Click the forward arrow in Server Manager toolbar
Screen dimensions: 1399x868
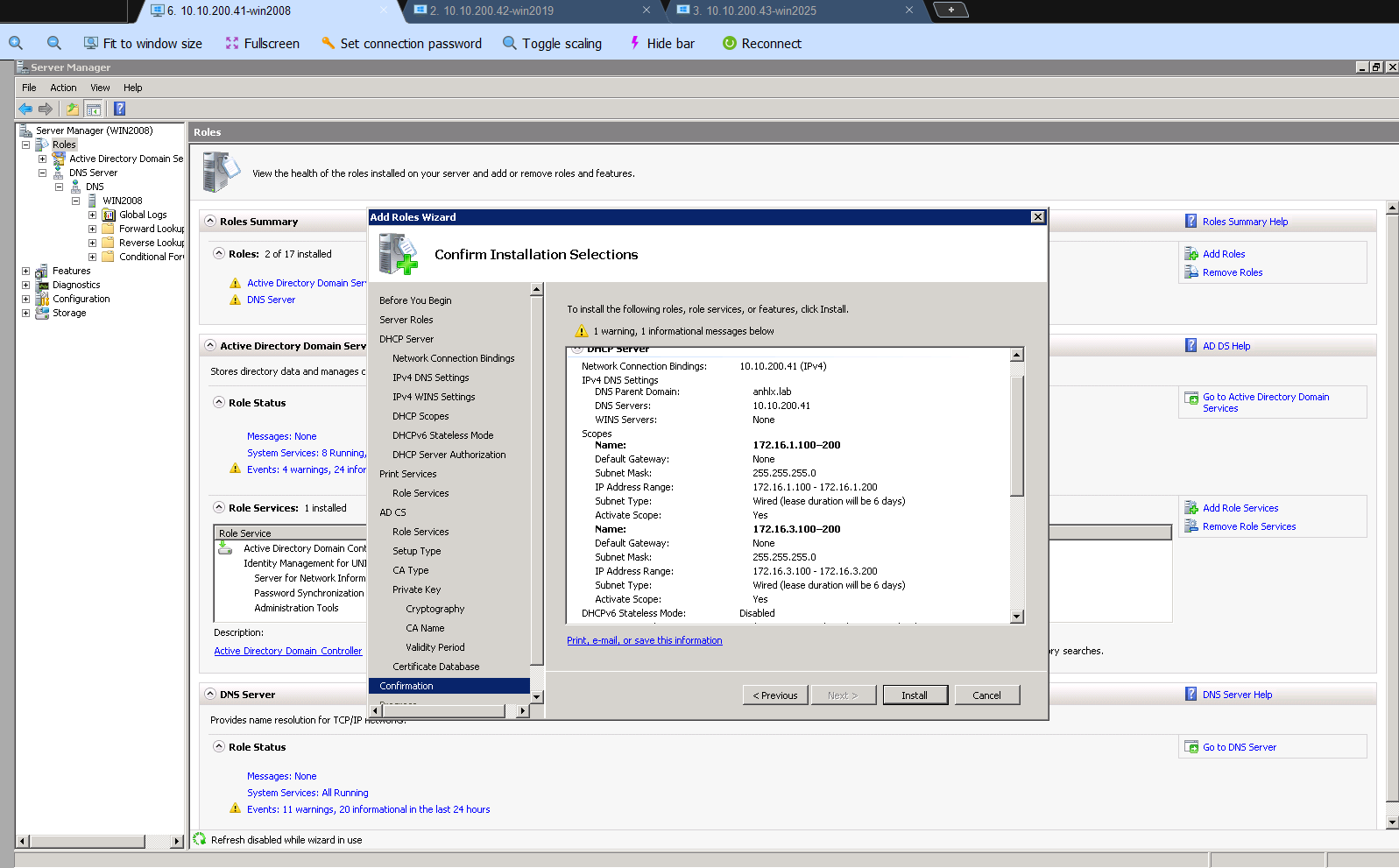46,109
